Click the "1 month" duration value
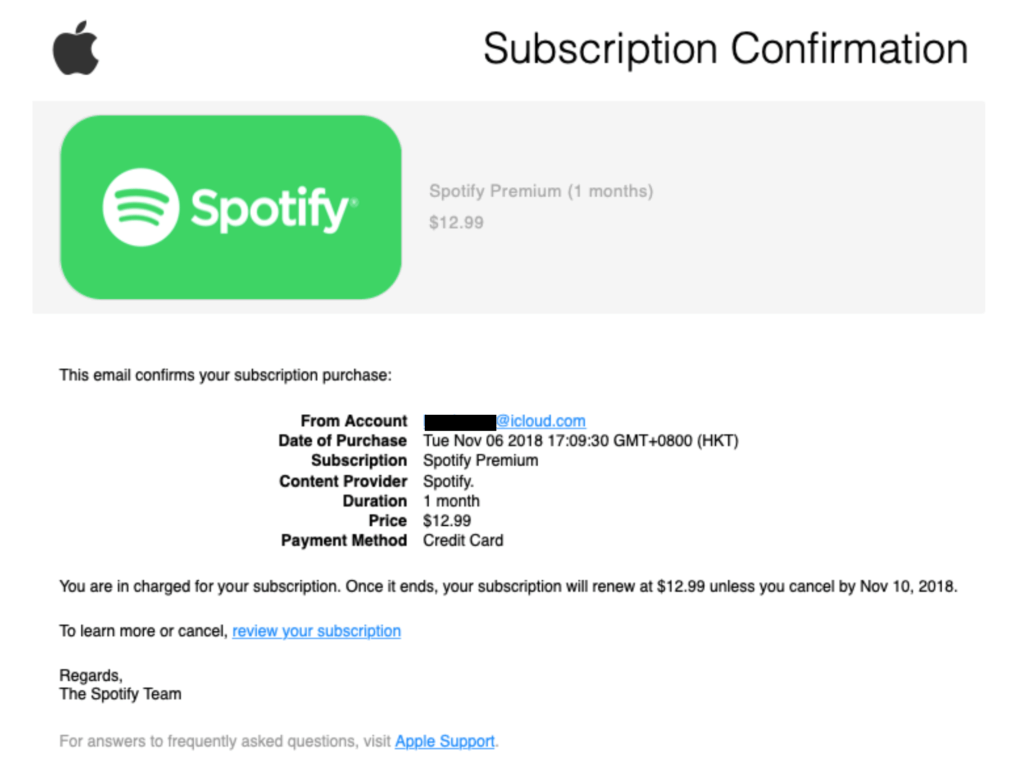1024x772 pixels. point(451,501)
